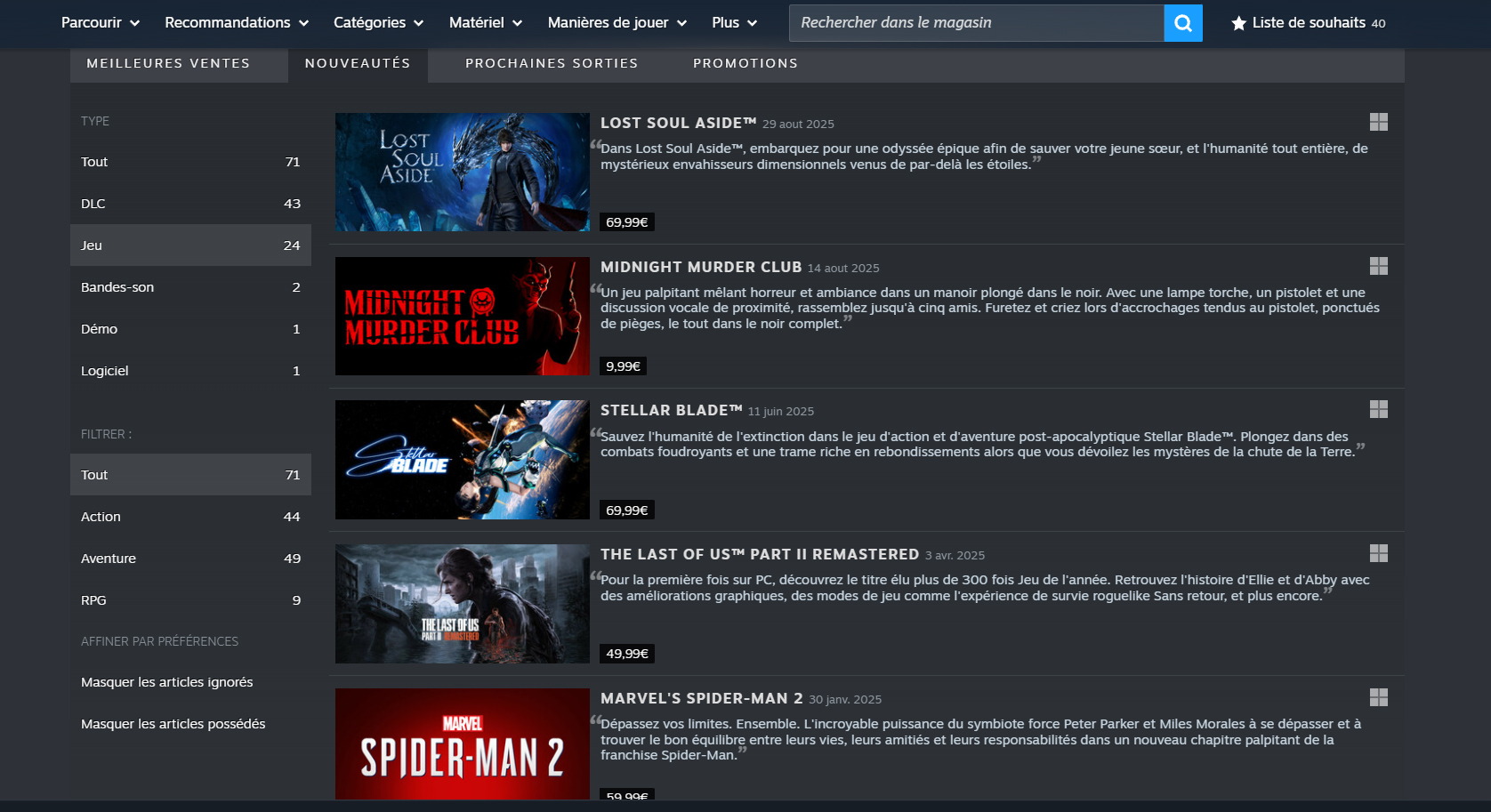The image size is (1491, 812).
Task: Open the Promotions tab
Action: pyautogui.click(x=745, y=64)
